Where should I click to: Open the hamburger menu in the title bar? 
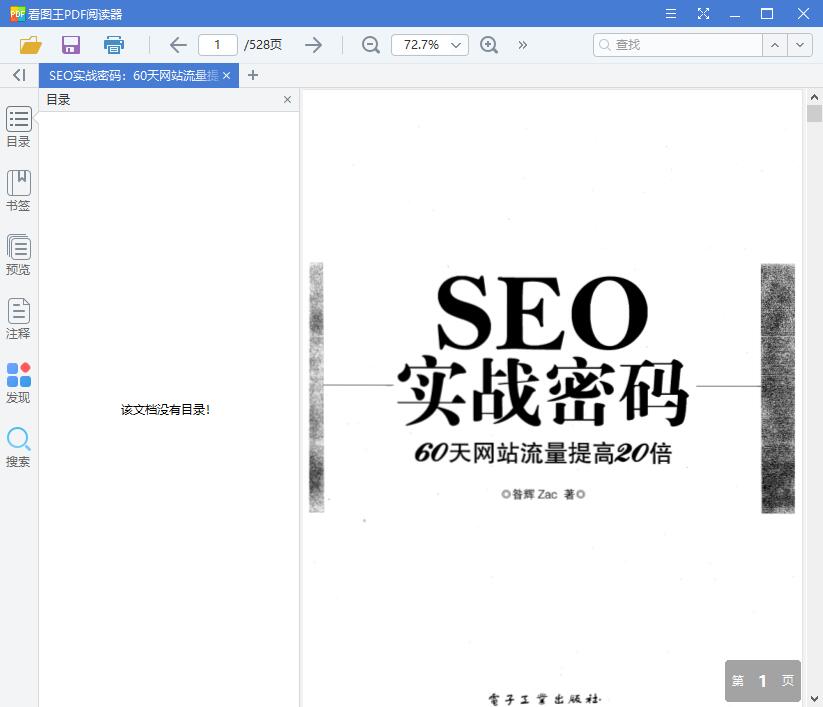[670, 14]
